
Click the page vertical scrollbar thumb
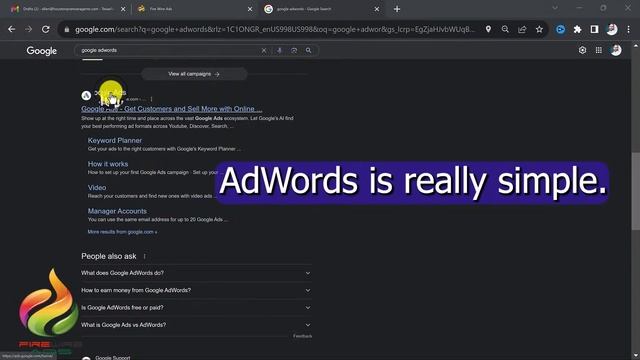pos(636,191)
